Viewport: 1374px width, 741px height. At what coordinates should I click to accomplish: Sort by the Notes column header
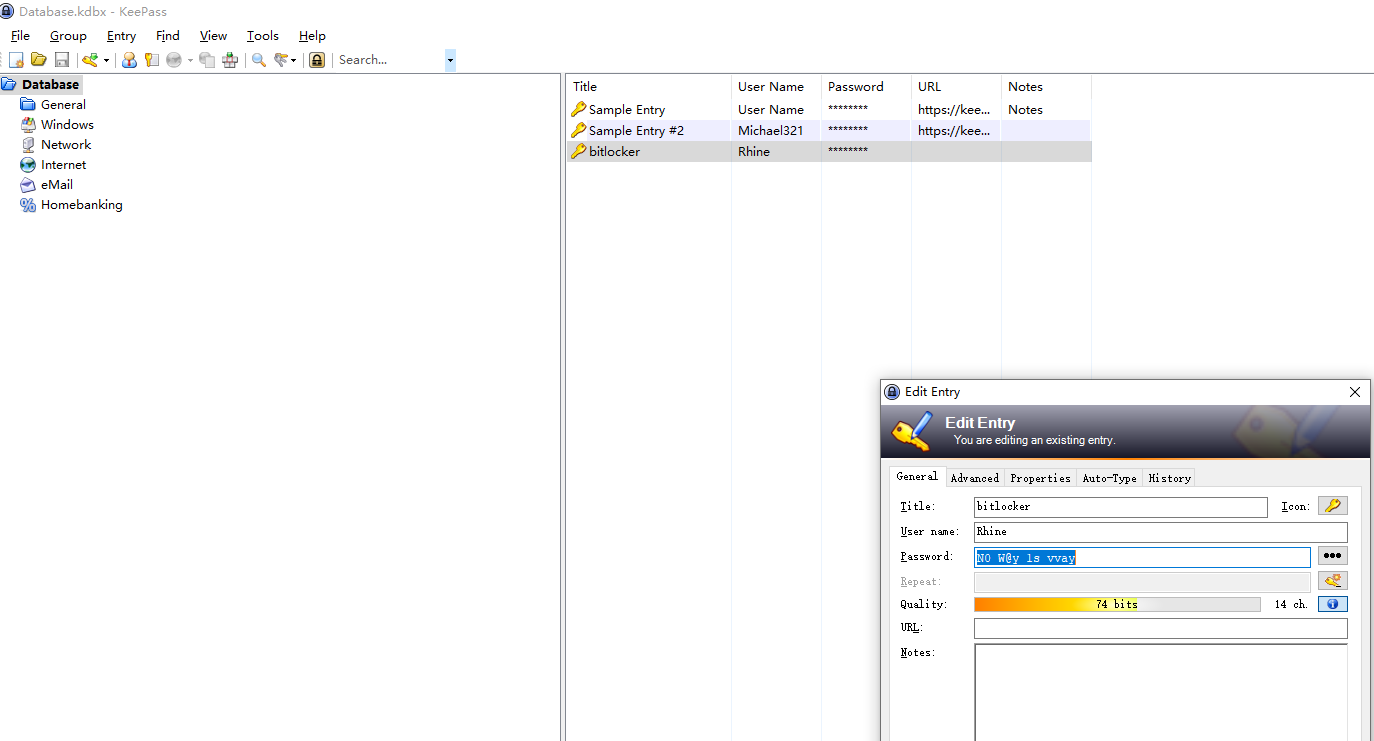(1046, 86)
